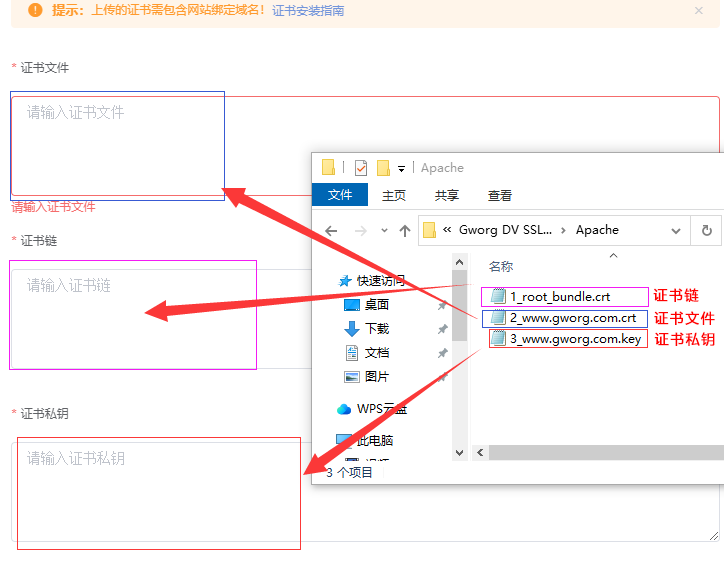Open 下载 in navigation pane

(377, 328)
